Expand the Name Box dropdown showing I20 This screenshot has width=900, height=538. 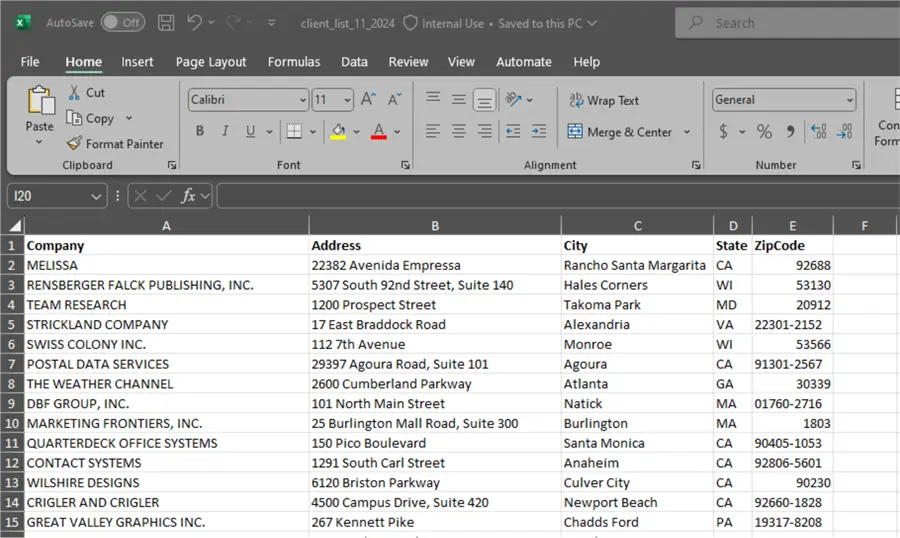pos(96,196)
